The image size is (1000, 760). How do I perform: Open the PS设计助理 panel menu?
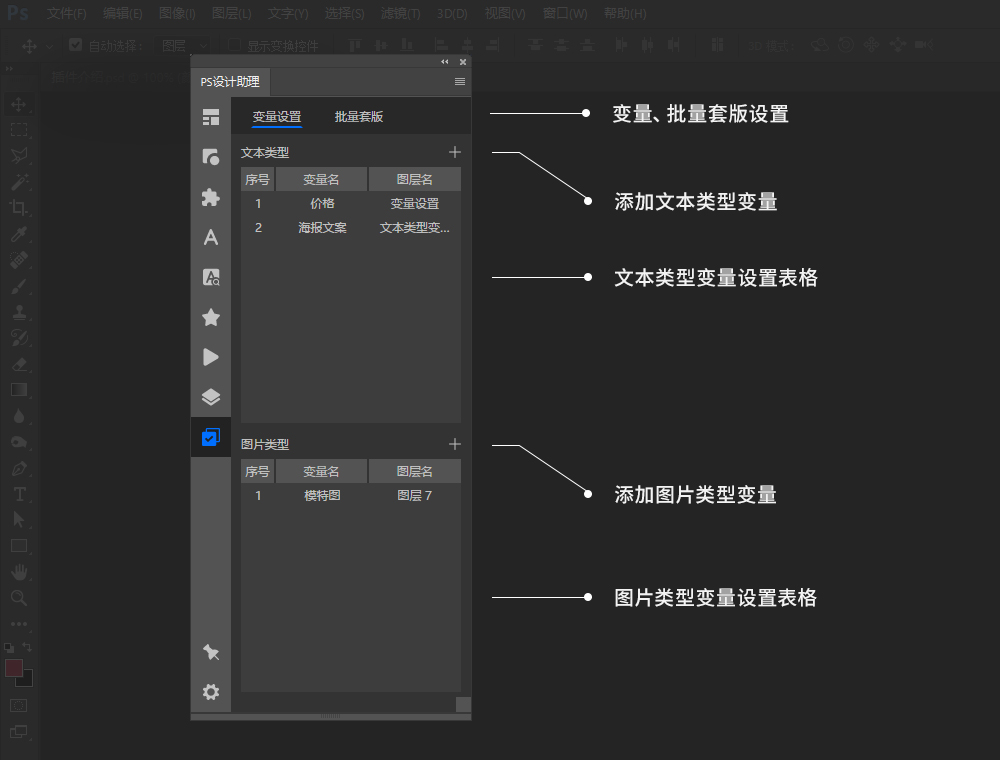(x=459, y=81)
